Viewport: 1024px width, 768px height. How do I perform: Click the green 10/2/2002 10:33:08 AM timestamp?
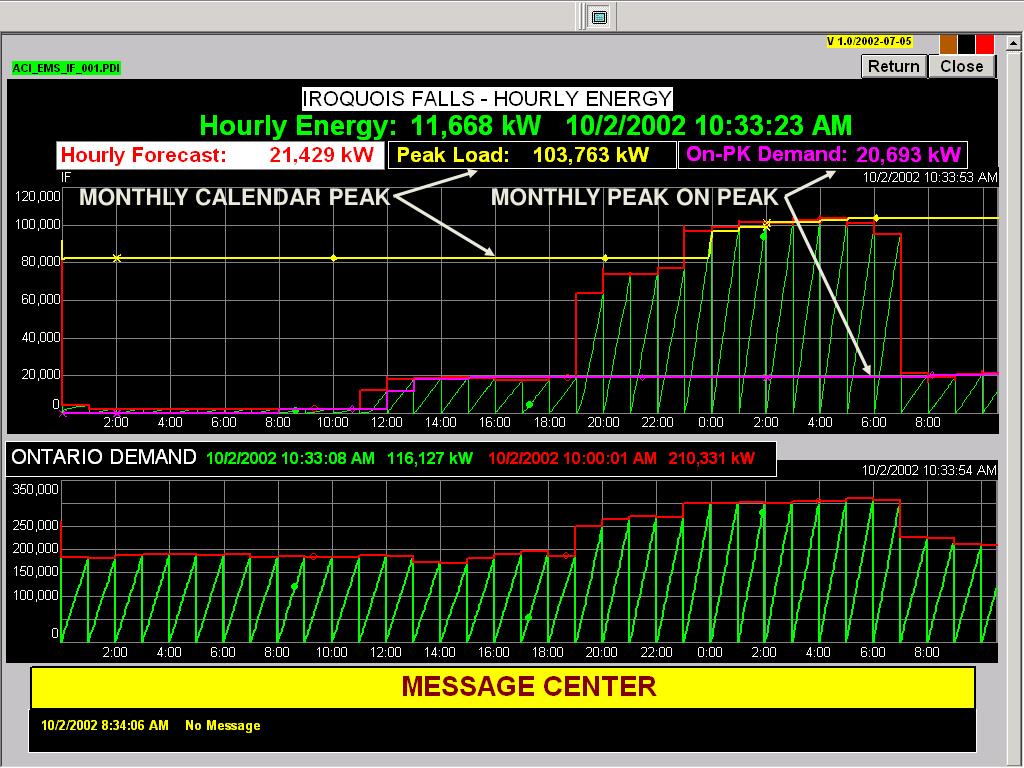pyautogui.click(x=291, y=458)
